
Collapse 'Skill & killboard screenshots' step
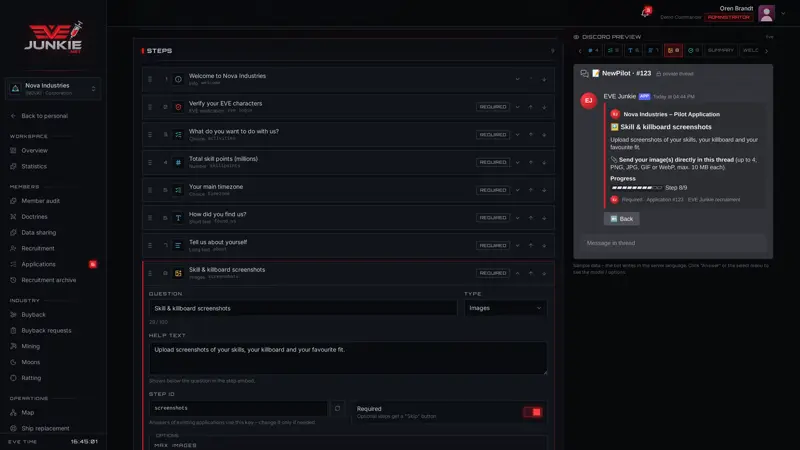517,273
